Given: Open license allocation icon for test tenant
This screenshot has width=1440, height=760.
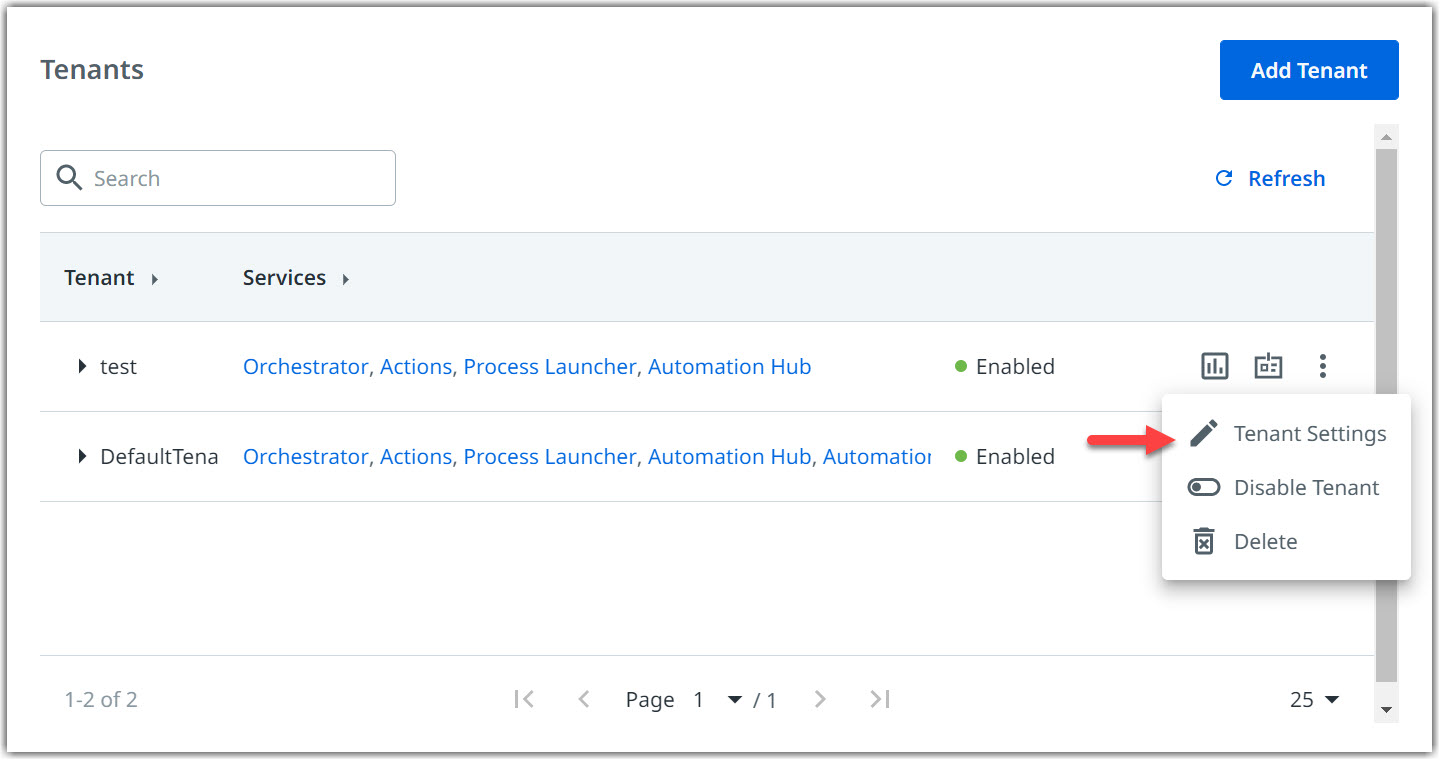Looking at the screenshot, I should 1268,366.
